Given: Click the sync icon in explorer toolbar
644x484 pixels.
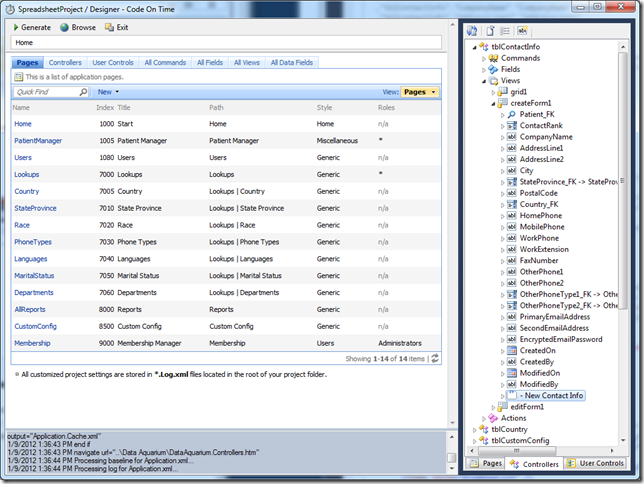Looking at the screenshot, I should pos(472,30).
